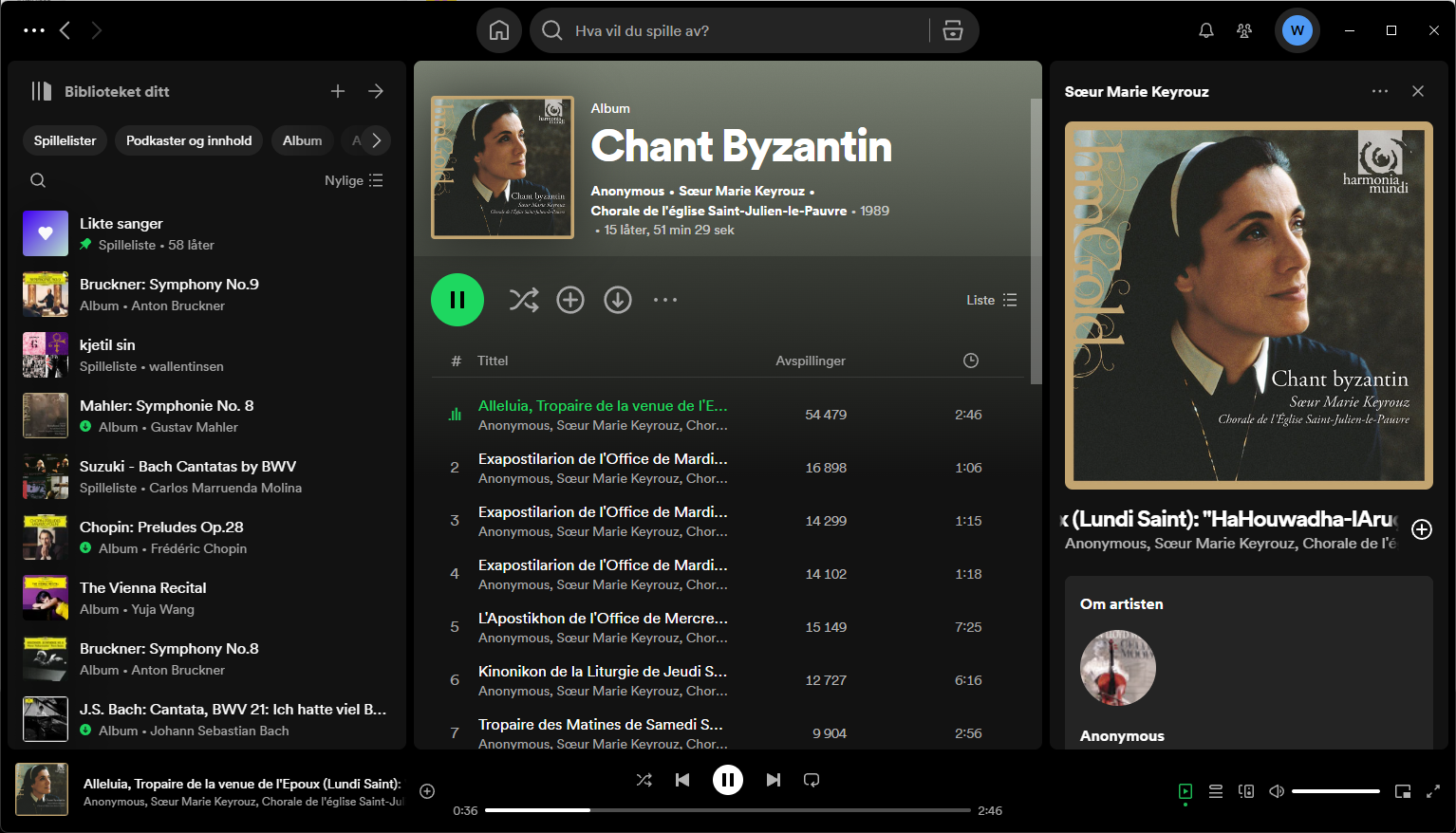Screen dimensions: 1456x833
Task: Toggle the Now Playing view icon
Action: click(1185, 791)
